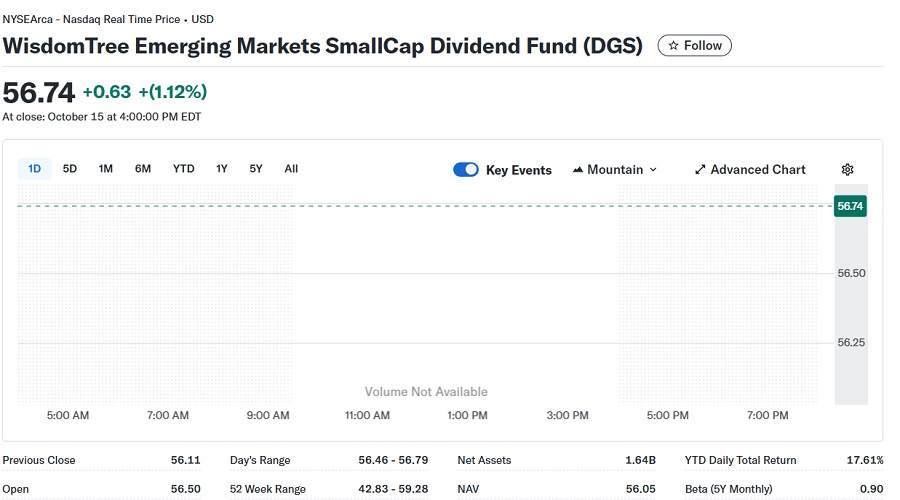Click the 3:00 PM time axis label

(x=567, y=415)
